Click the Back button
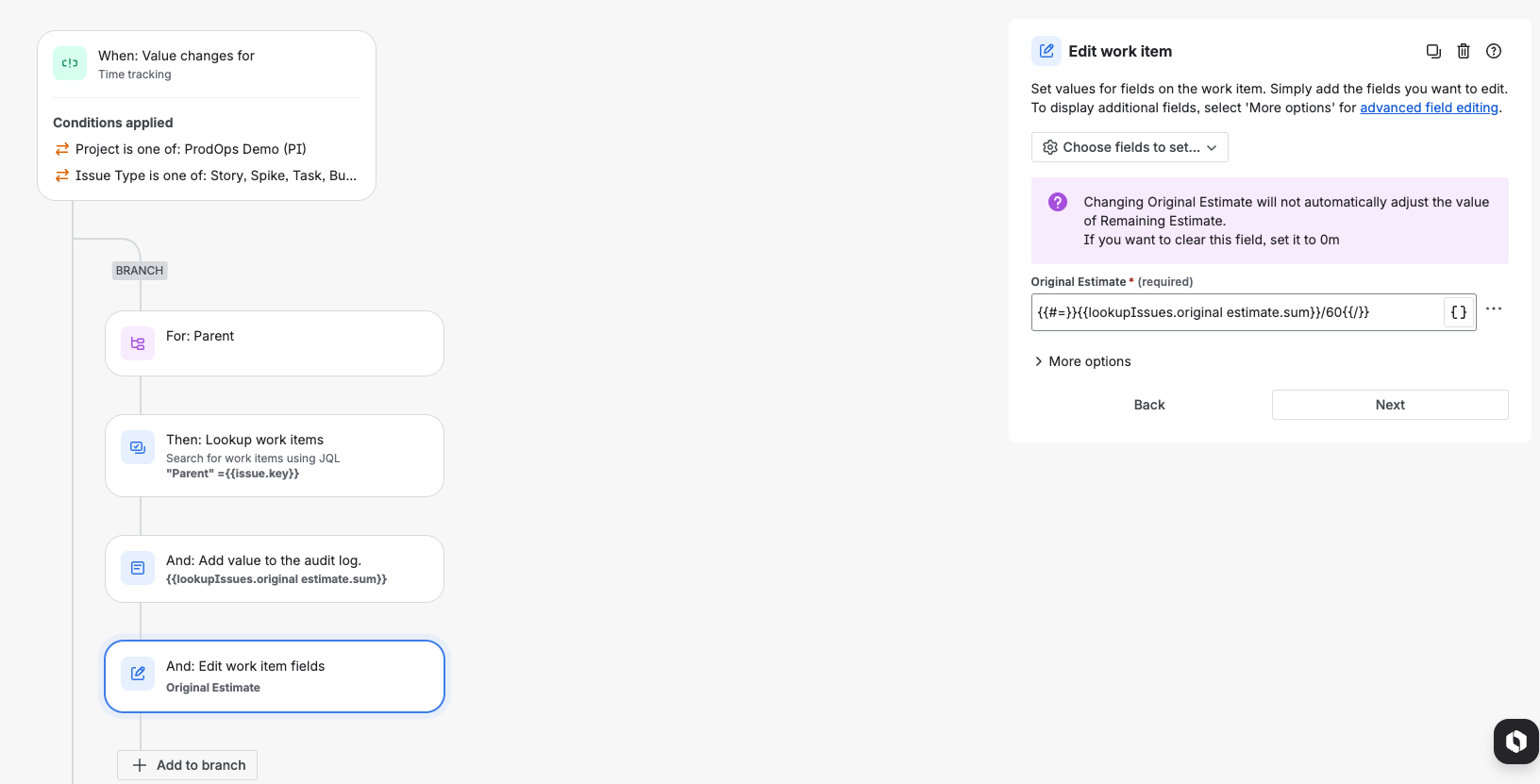The height and width of the screenshot is (784, 1540). (1149, 405)
